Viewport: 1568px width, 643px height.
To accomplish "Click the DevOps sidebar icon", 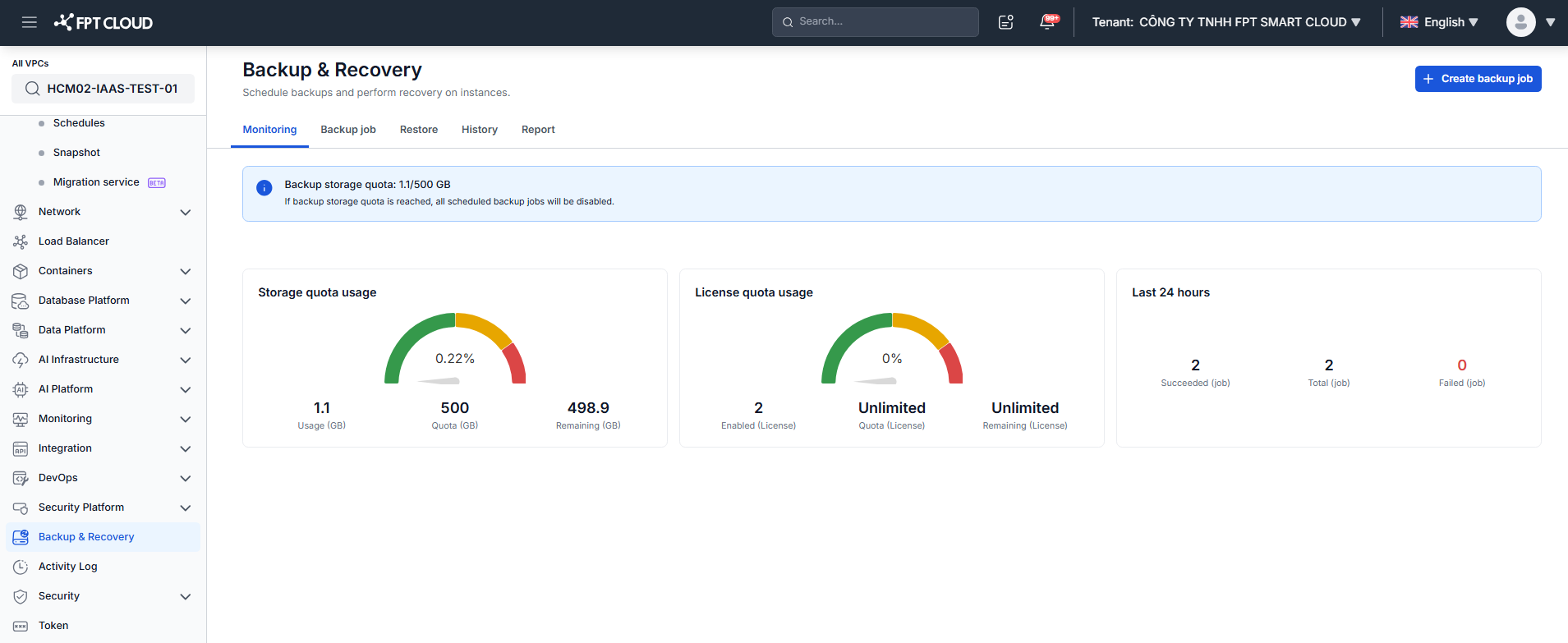I will pos(21,478).
